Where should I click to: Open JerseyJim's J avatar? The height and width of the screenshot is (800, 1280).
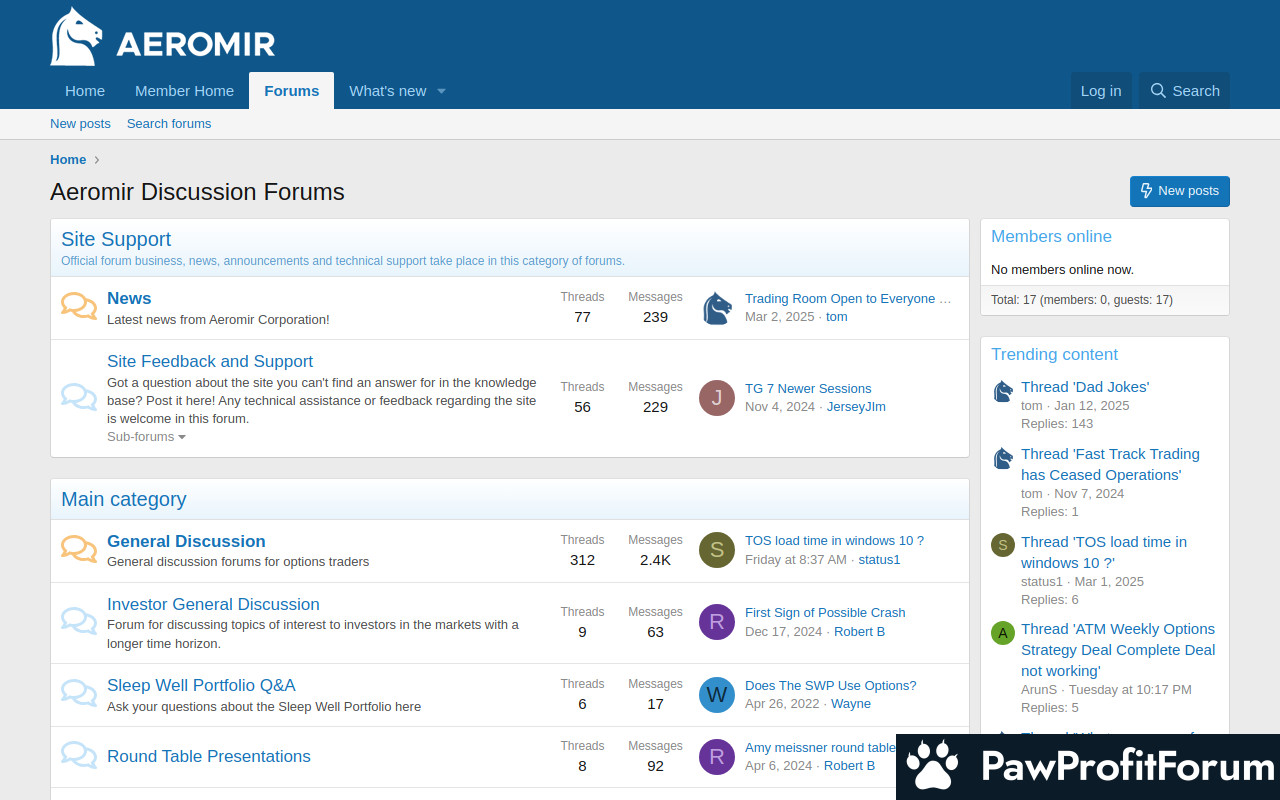click(717, 398)
